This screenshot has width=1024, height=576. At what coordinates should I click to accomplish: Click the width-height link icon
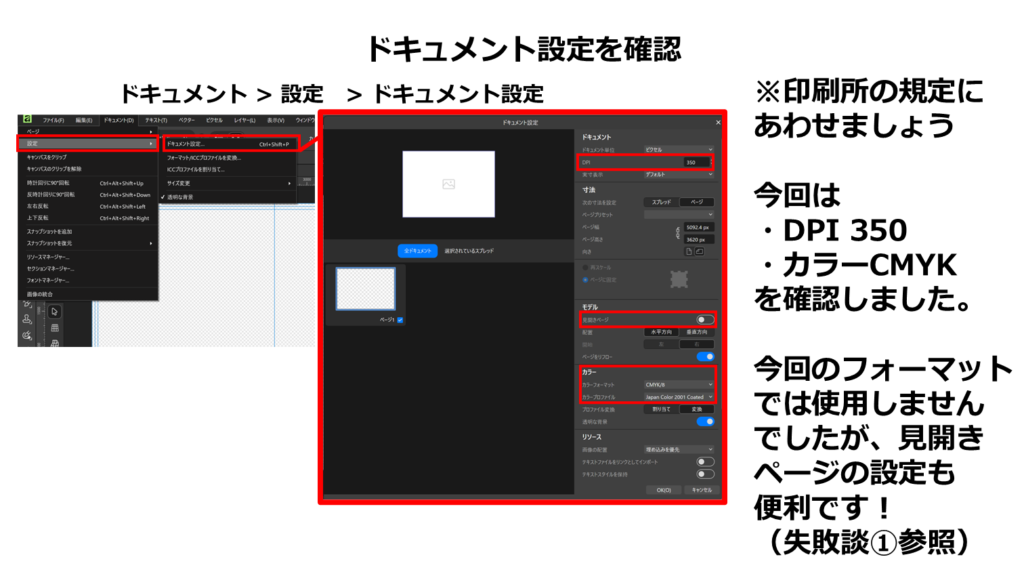coord(677,233)
